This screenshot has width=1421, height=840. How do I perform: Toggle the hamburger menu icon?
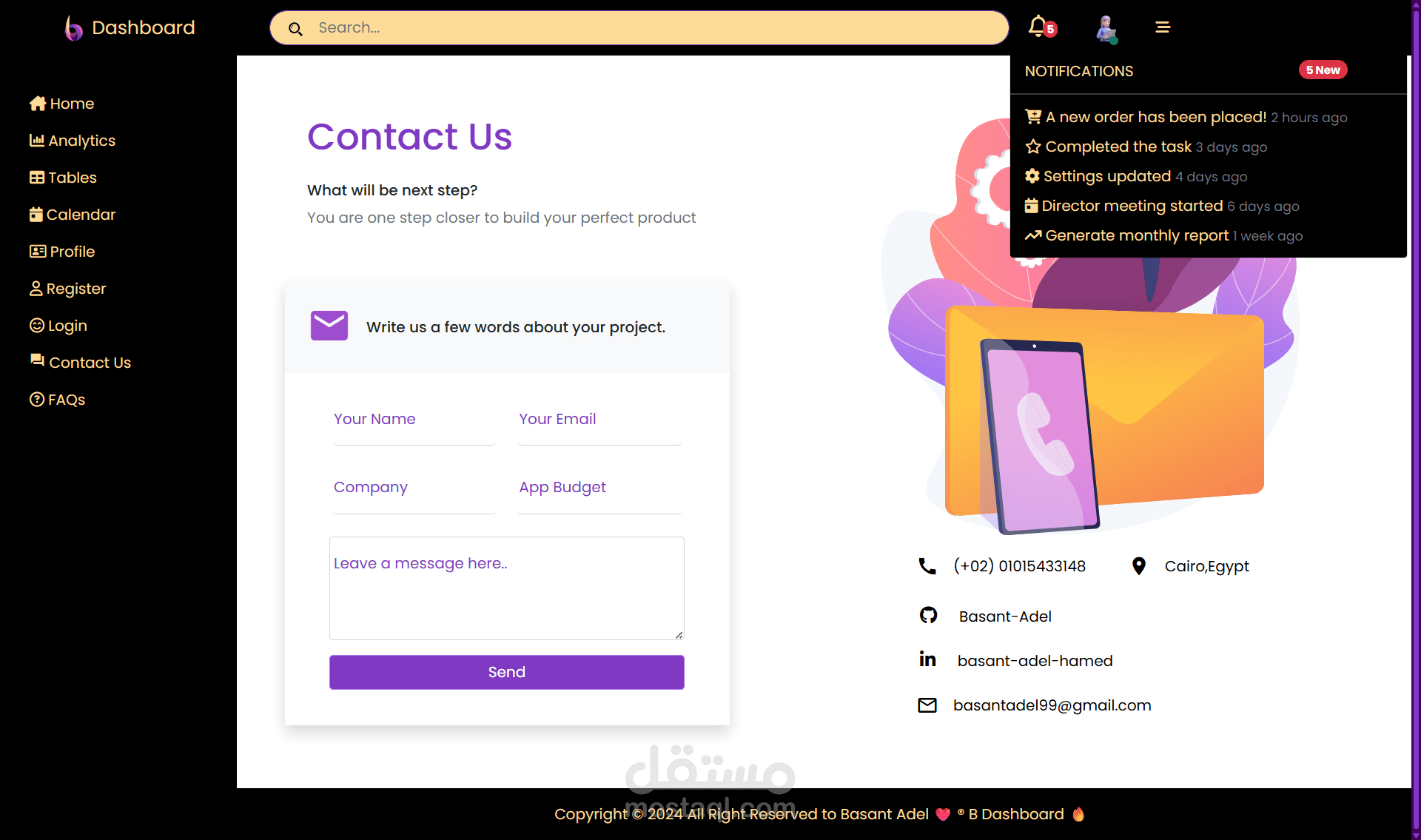(x=1163, y=27)
